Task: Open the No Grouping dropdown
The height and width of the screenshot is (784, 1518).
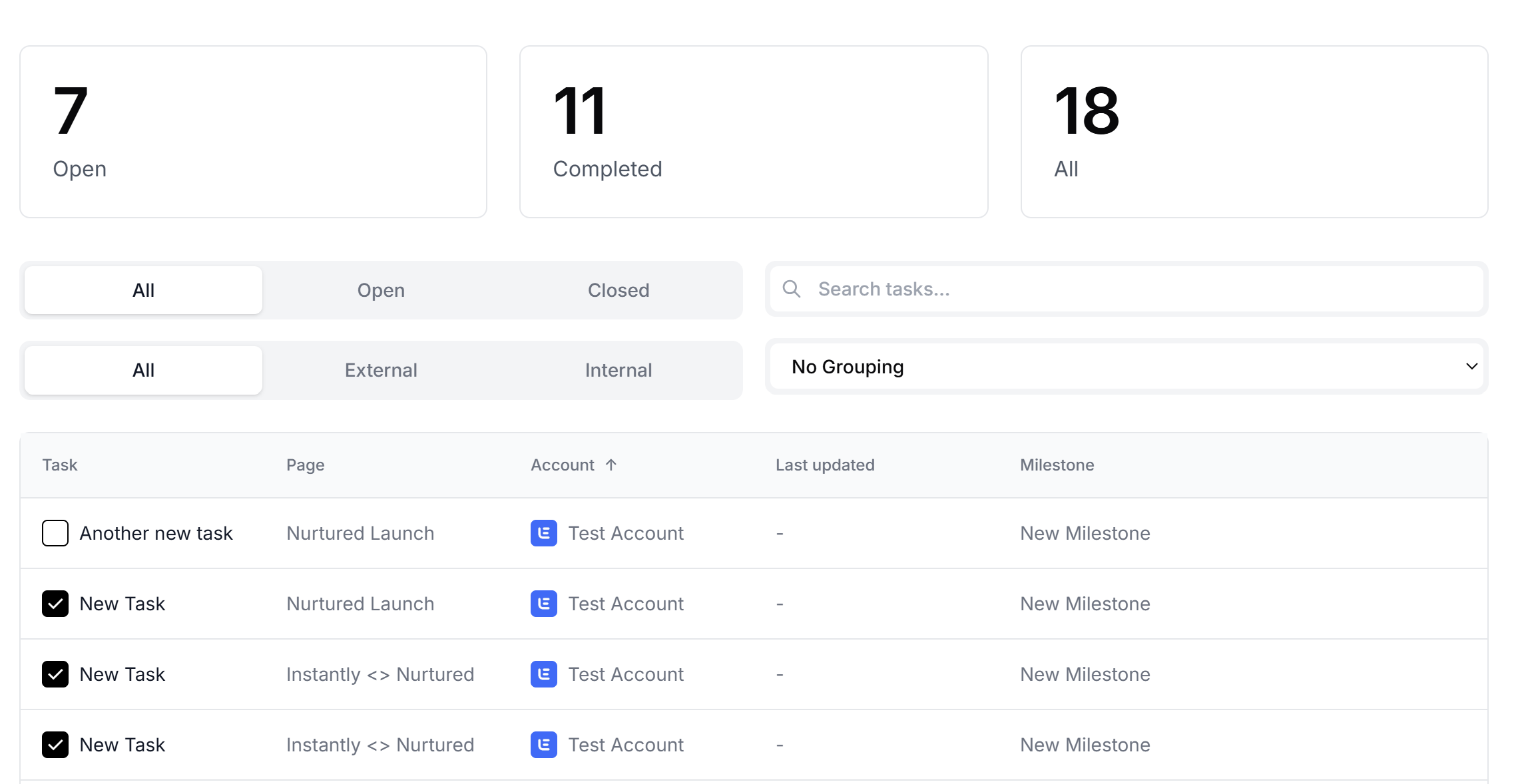Action: pyautogui.click(x=1125, y=367)
